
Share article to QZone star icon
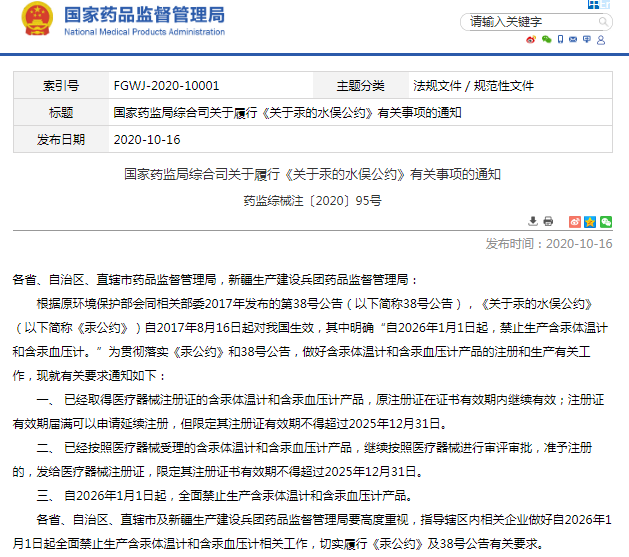590,222
